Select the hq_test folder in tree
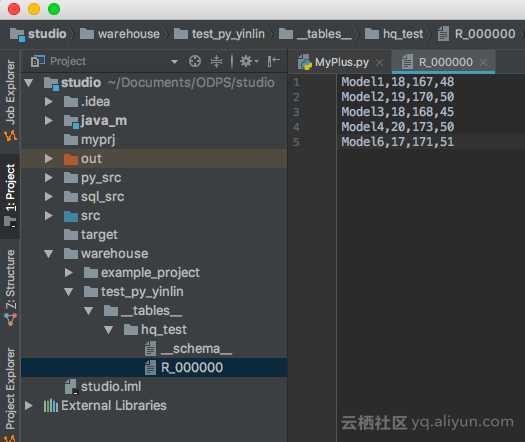The height and width of the screenshot is (442, 525). [155, 330]
